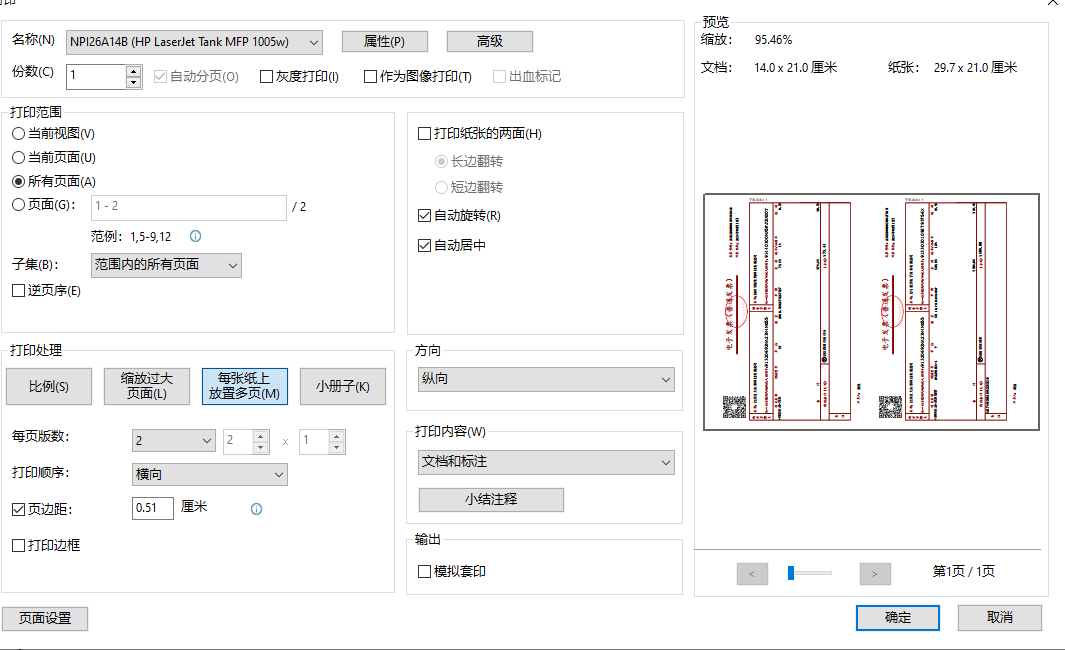Increase copies count with up stepper arrow
Screen dimensions: 1065x650
(134, 70)
